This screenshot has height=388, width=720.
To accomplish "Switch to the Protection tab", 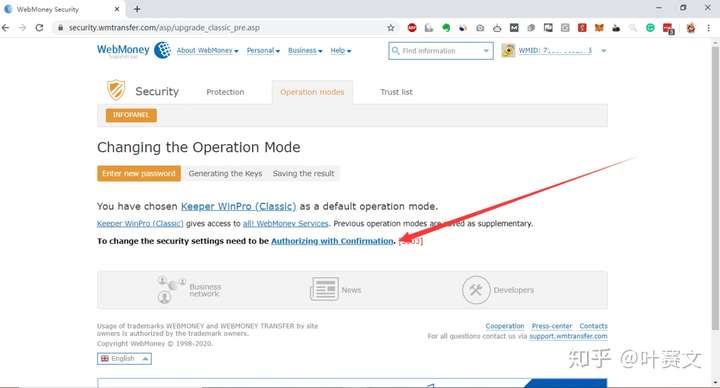I will pos(225,92).
